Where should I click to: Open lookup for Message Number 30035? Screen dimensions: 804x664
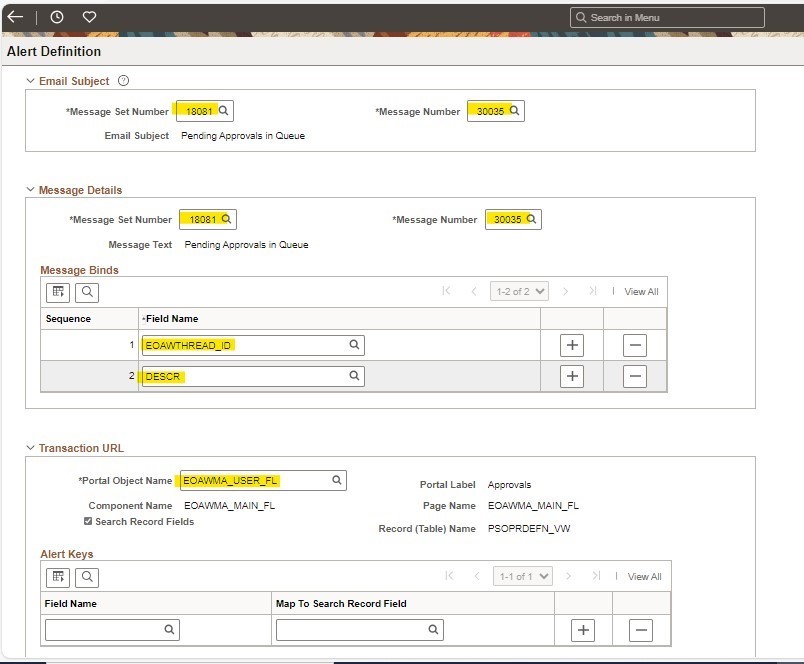tap(516, 110)
